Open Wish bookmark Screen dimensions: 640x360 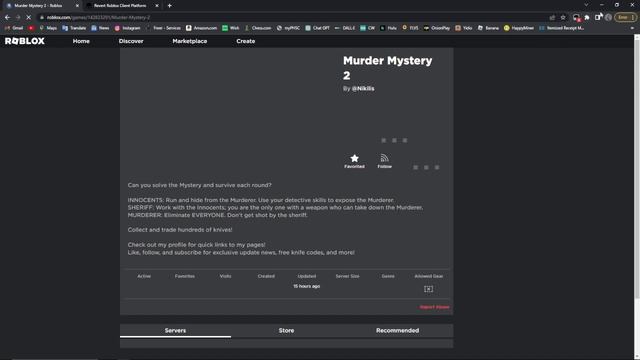pyautogui.click(x=231, y=28)
